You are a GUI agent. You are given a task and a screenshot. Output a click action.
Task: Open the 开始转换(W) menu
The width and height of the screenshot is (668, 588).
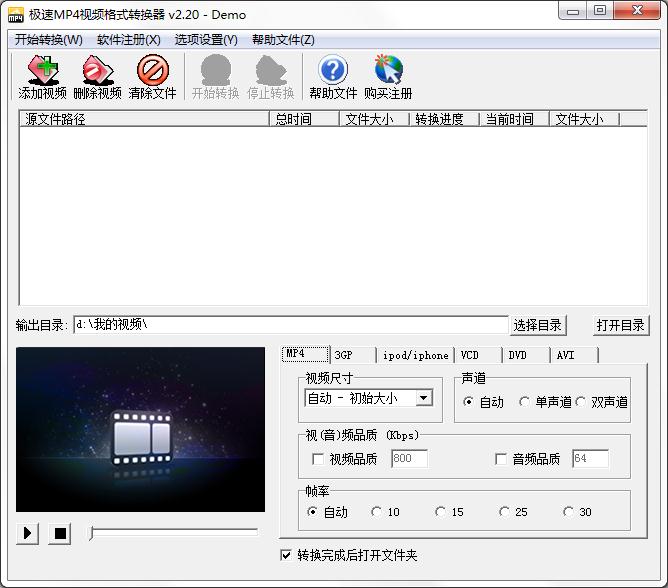tap(49, 40)
